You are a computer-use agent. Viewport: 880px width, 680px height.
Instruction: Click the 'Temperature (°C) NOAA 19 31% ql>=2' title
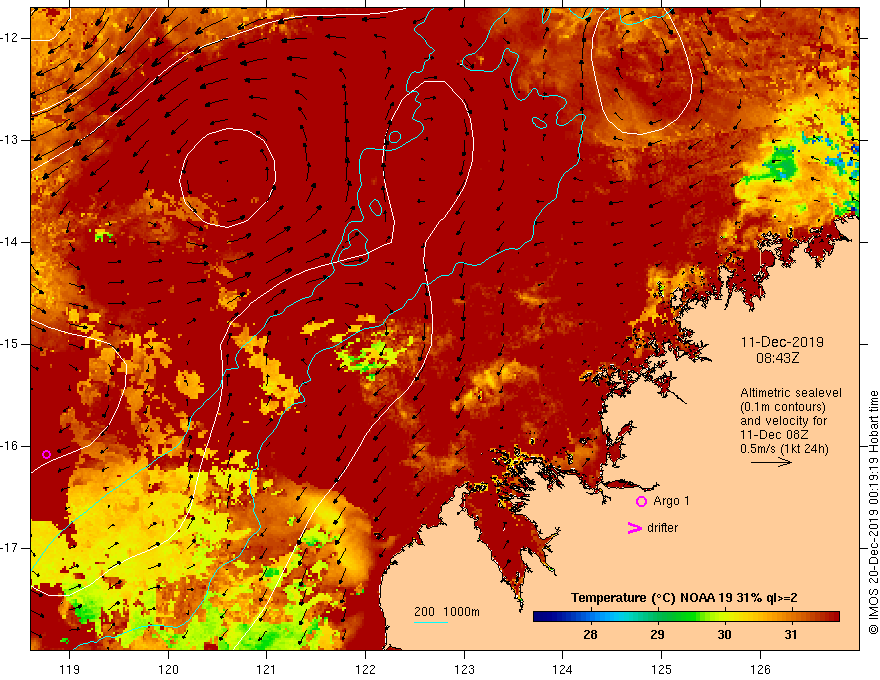pyautogui.click(x=684, y=598)
